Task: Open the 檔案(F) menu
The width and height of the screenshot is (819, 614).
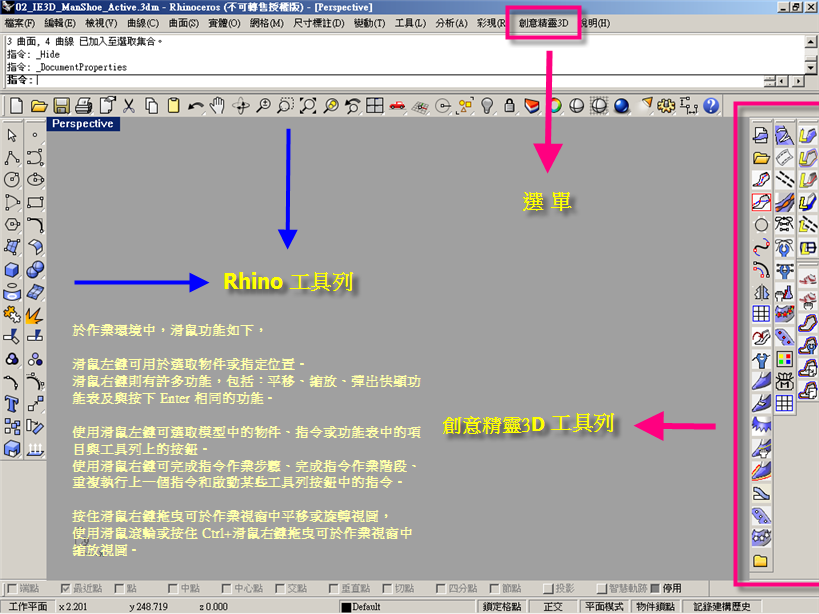Action: click(20, 23)
